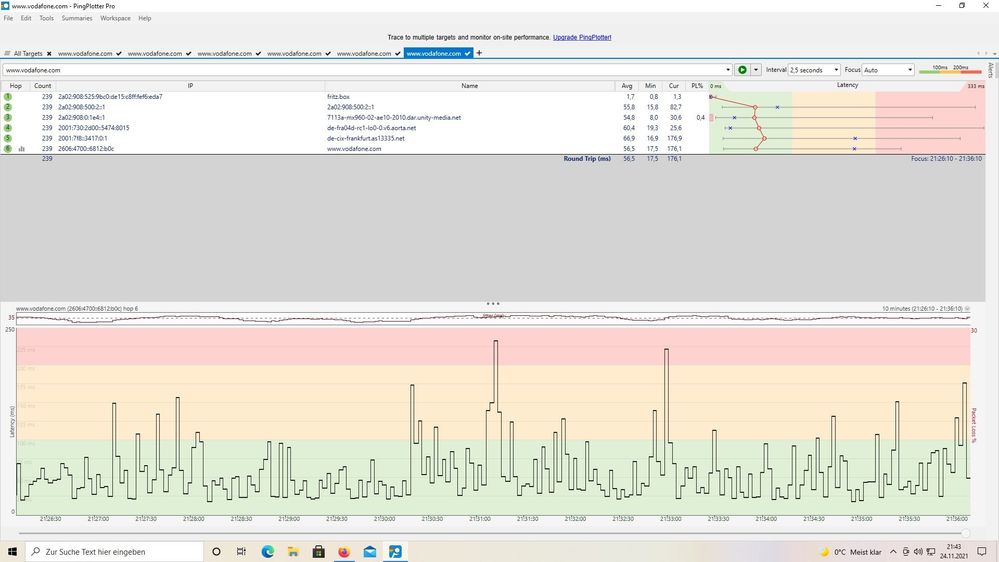This screenshot has height=562, width=999.
Task: Click the hop 6 bar chart icon
Action: (21, 149)
